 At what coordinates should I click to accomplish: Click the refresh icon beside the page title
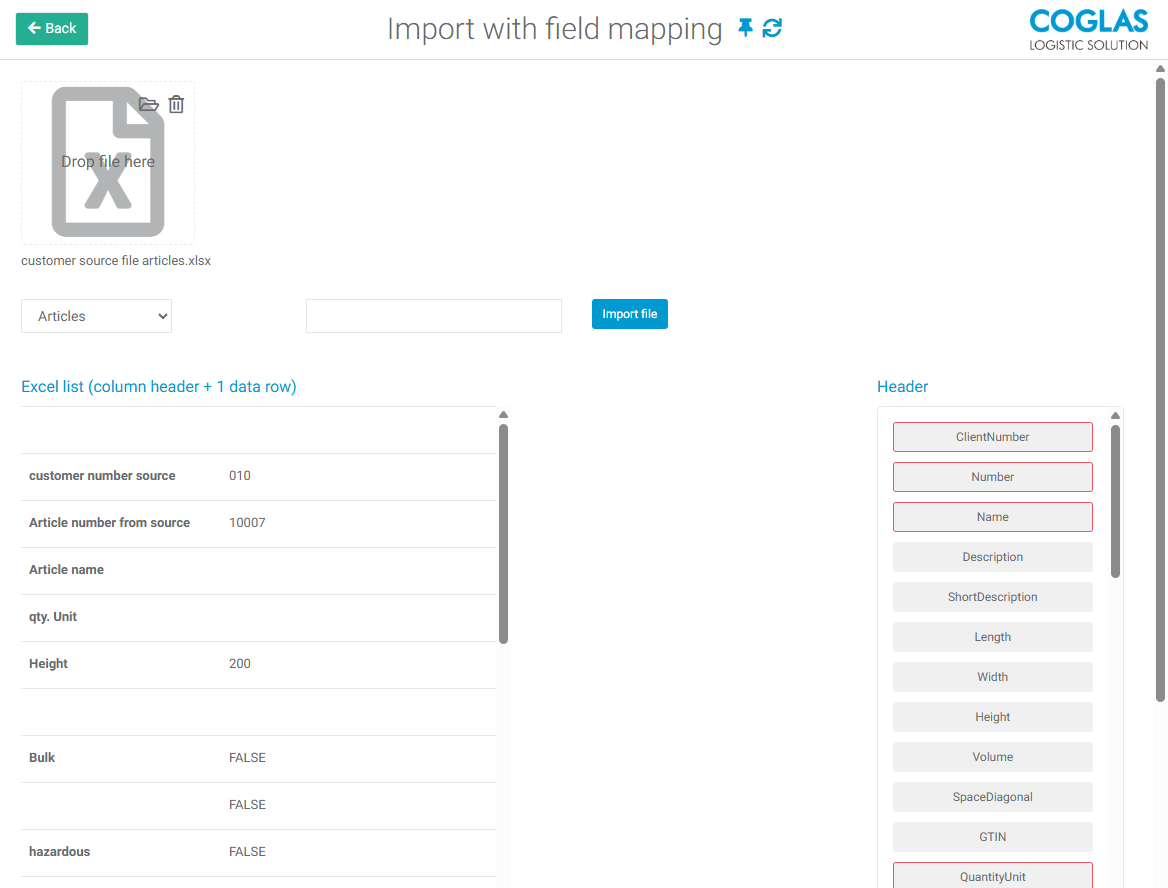772,28
